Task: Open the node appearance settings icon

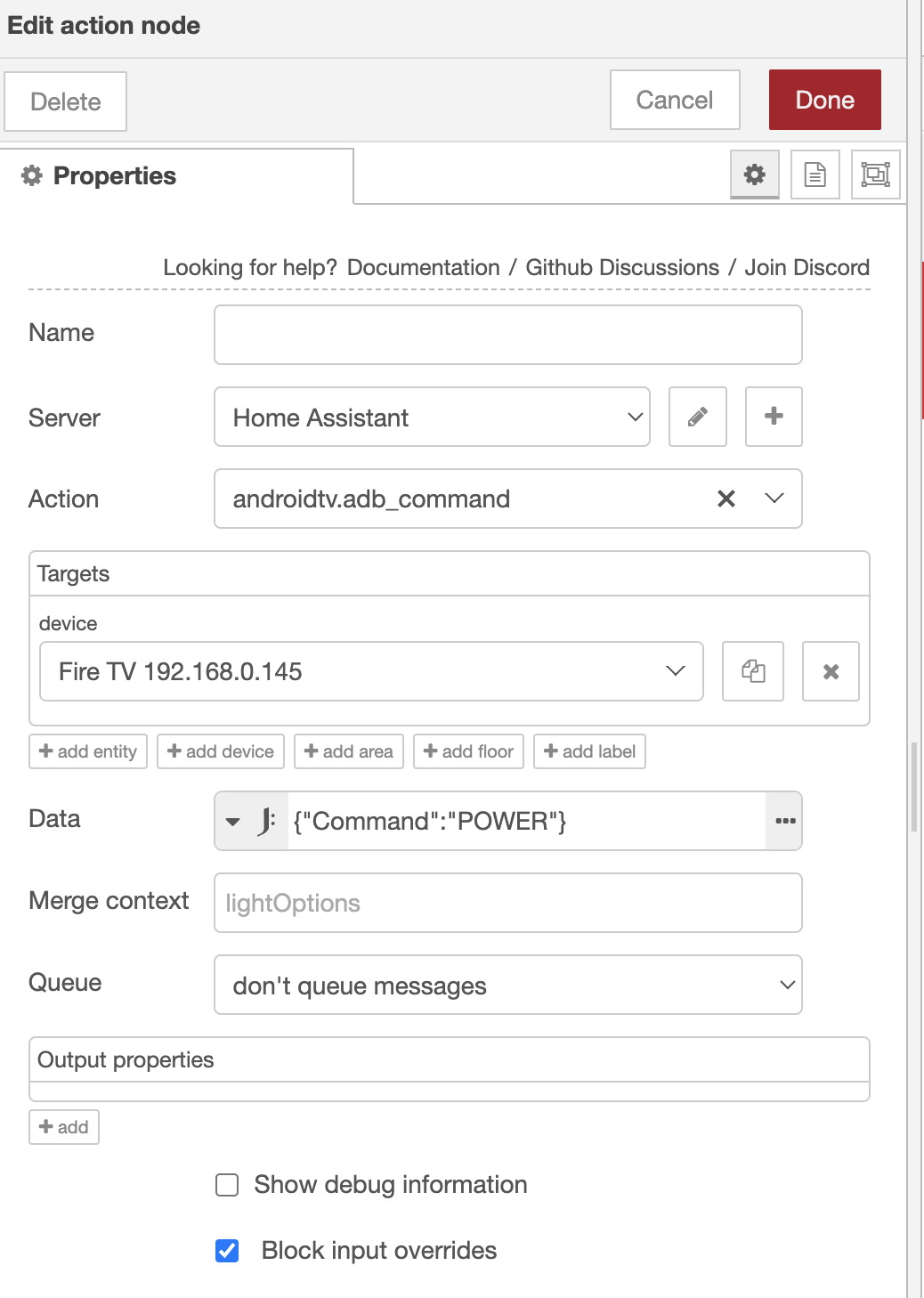Action: tap(875, 174)
